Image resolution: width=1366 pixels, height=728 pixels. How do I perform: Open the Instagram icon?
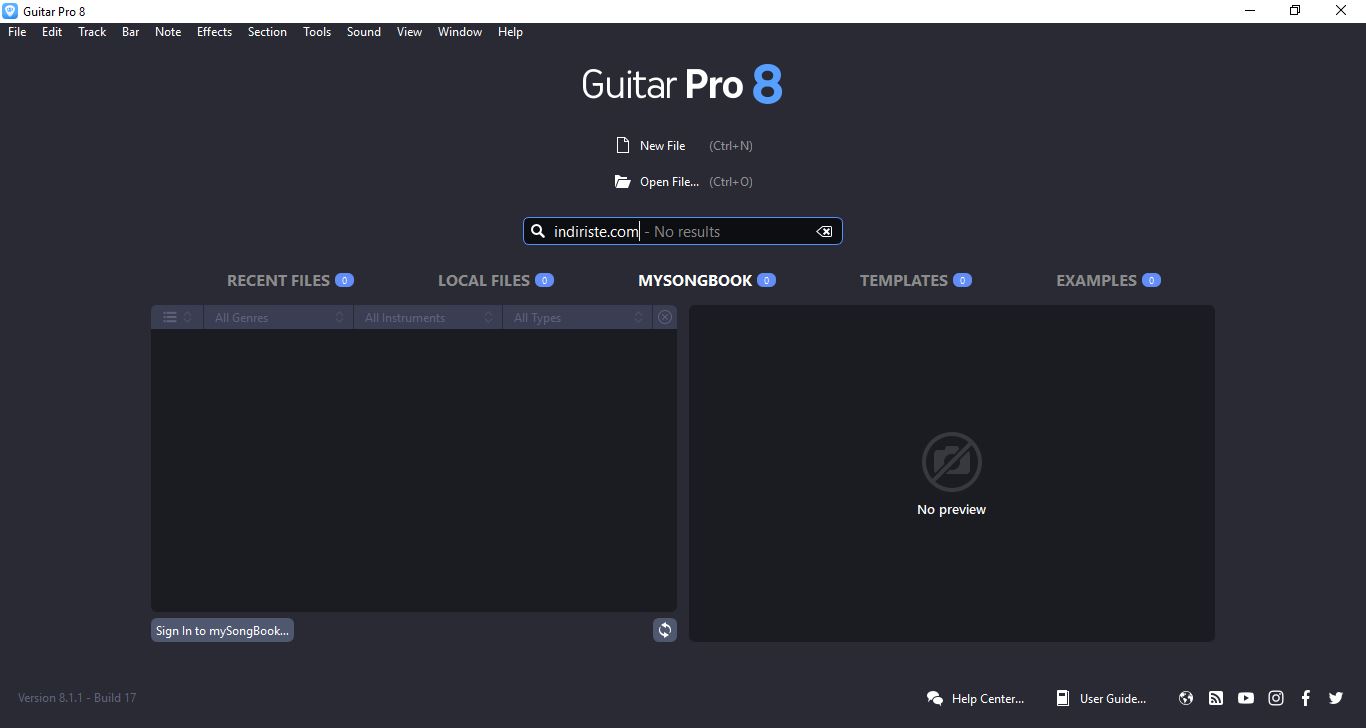[x=1276, y=698]
